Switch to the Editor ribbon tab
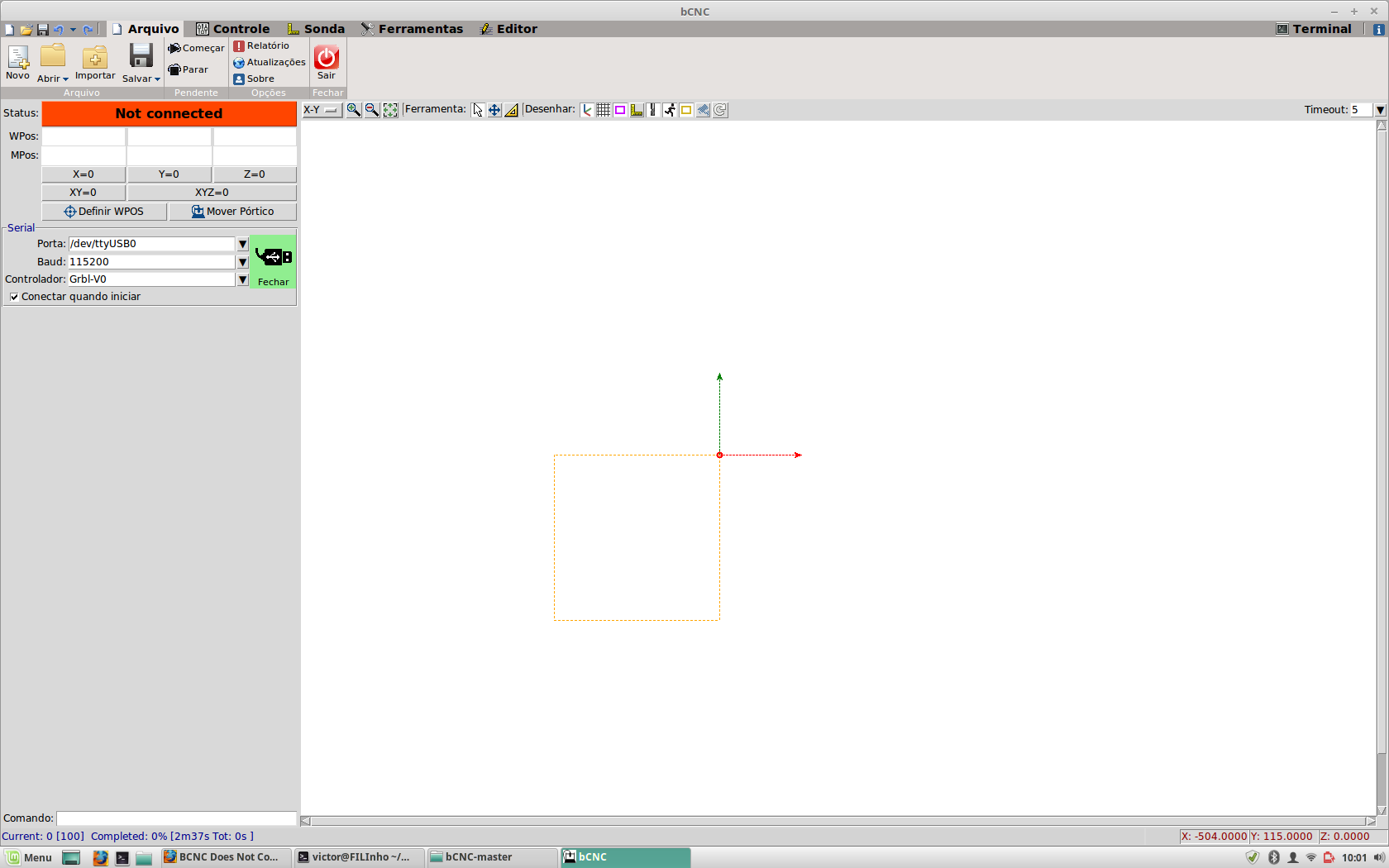The width and height of the screenshot is (1389, 868). 508,29
